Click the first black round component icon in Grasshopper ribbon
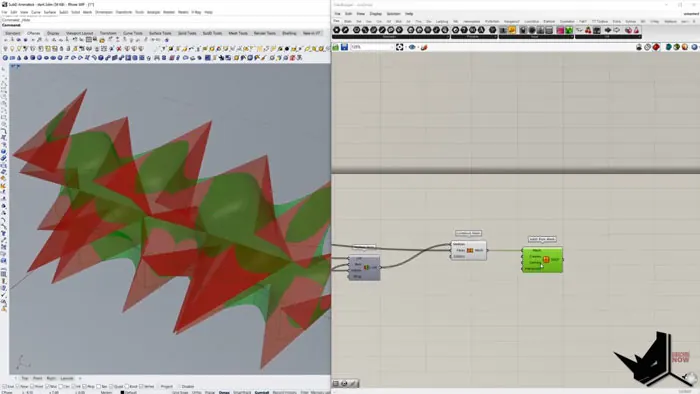The width and height of the screenshot is (700, 394). click(x=337, y=30)
